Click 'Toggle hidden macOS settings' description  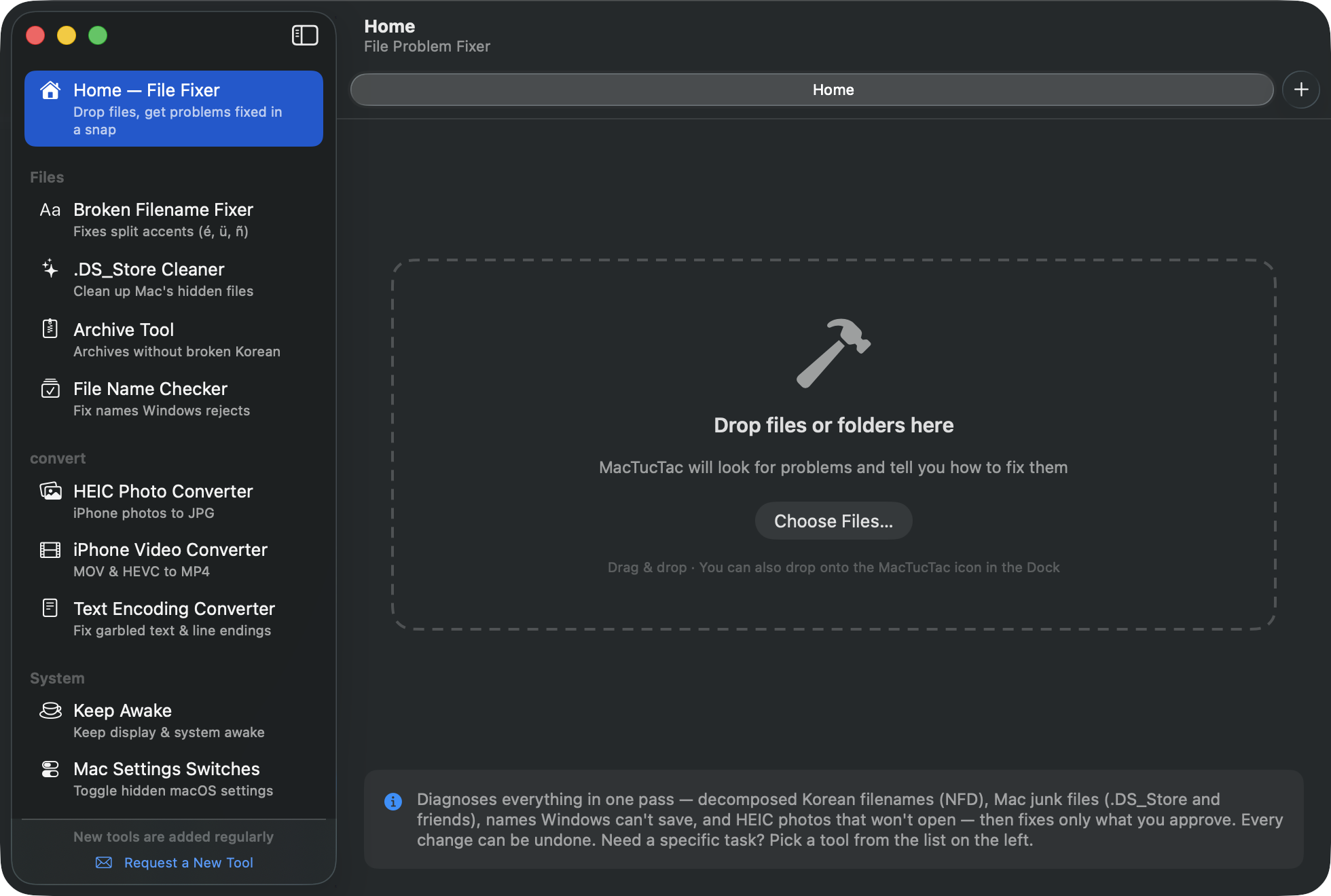click(173, 791)
